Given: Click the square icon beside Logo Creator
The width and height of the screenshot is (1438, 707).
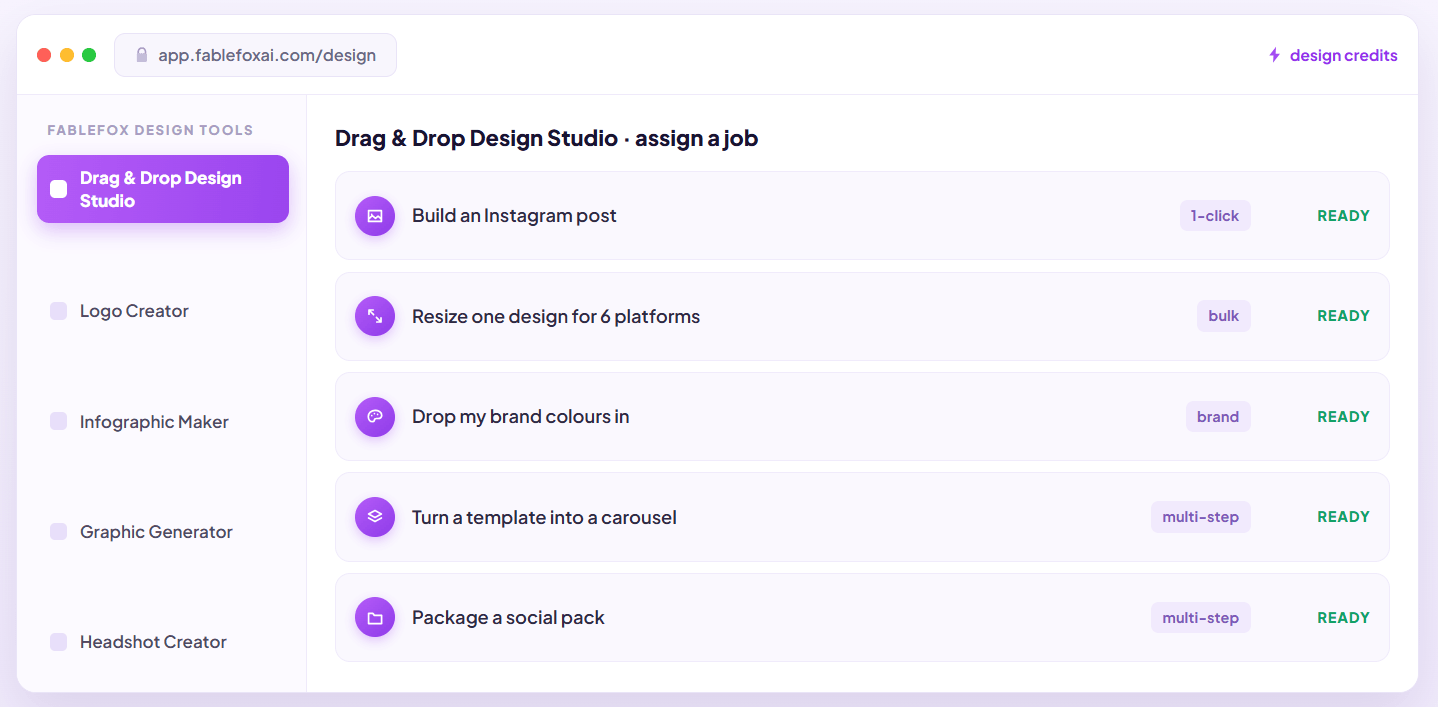Looking at the screenshot, I should click(59, 311).
